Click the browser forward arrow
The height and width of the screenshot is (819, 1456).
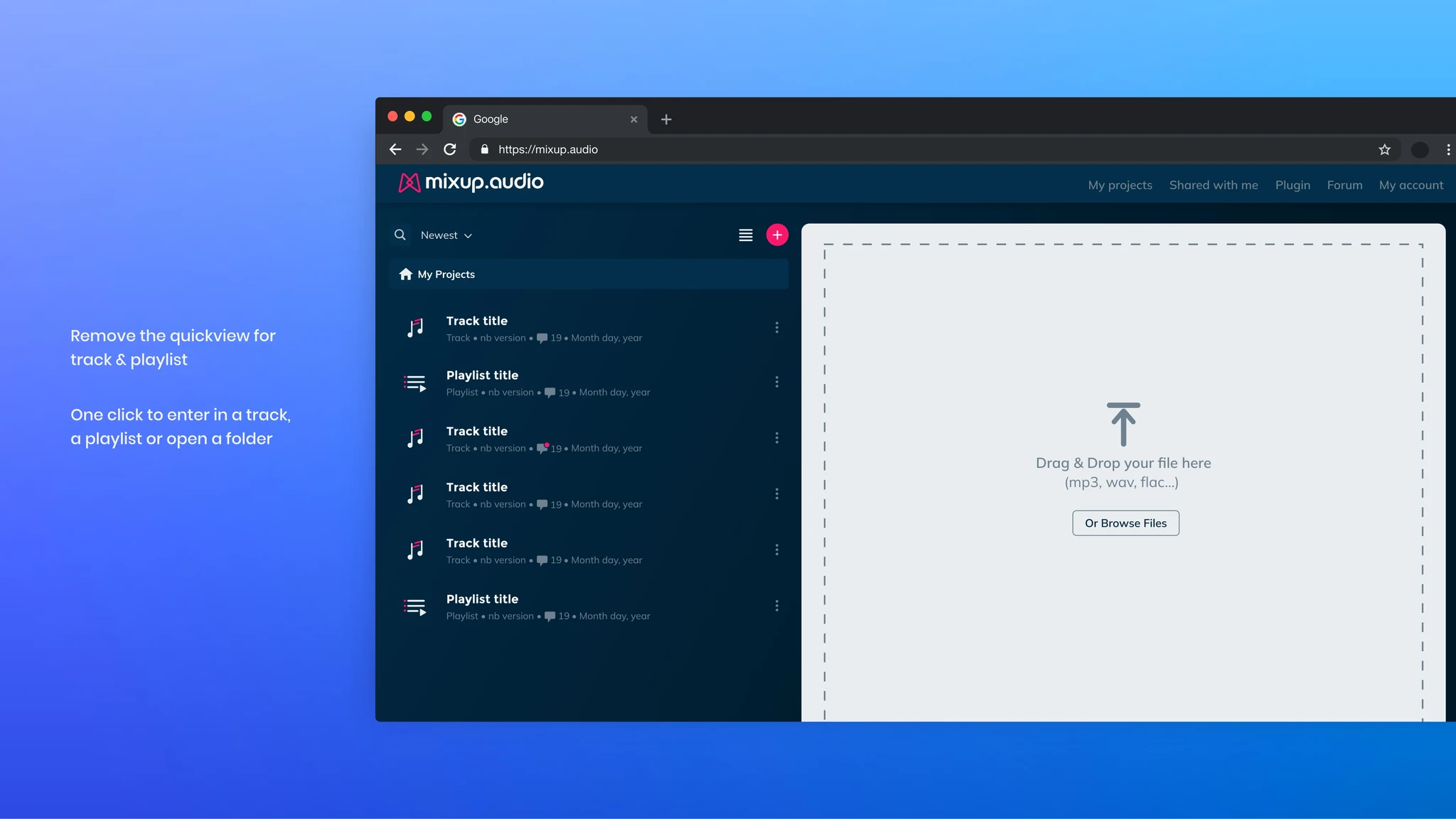(422, 149)
